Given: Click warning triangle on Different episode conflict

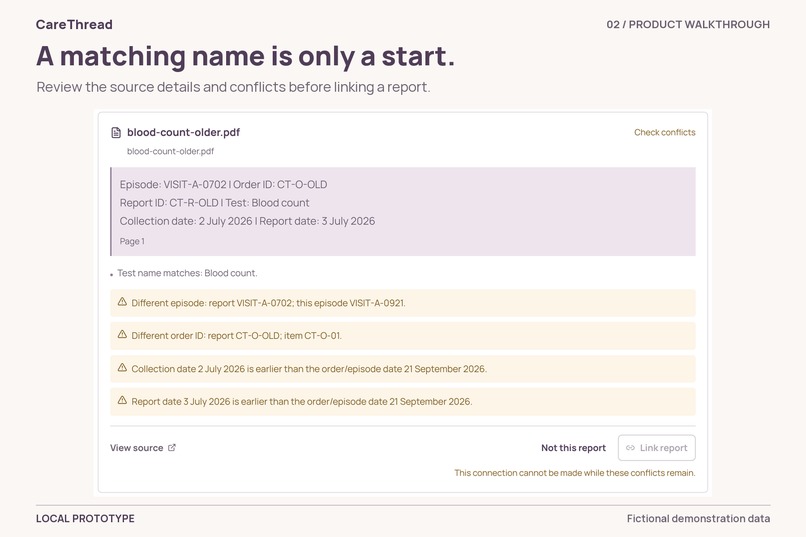Looking at the screenshot, I should tap(122, 302).
